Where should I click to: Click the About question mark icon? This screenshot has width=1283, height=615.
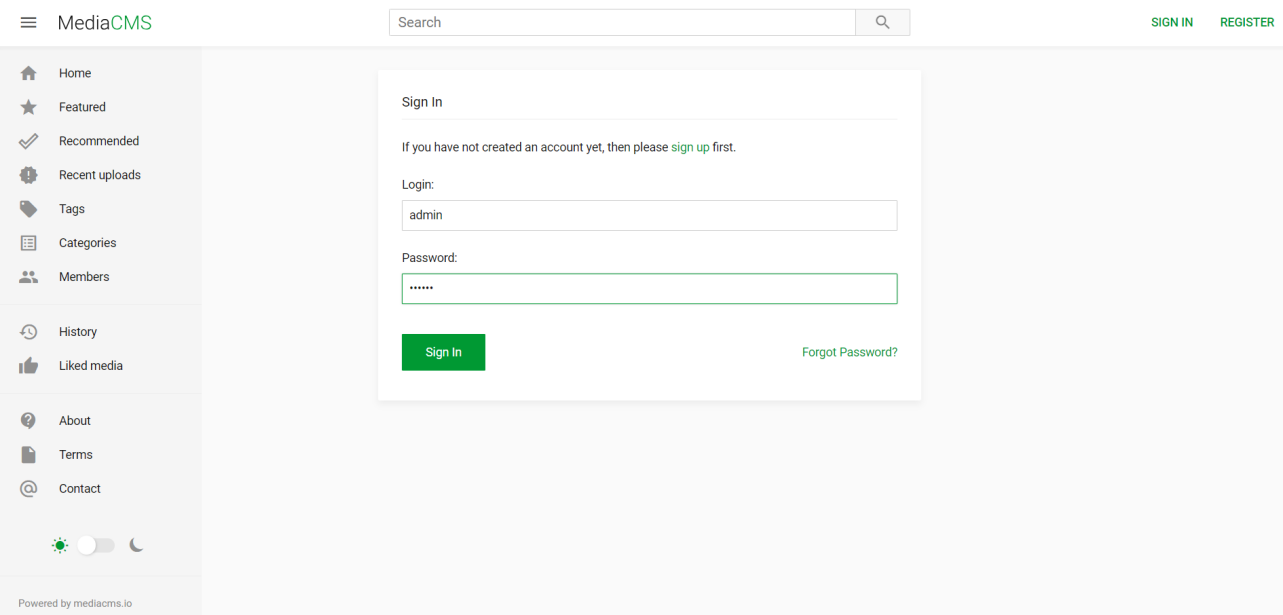(x=28, y=421)
